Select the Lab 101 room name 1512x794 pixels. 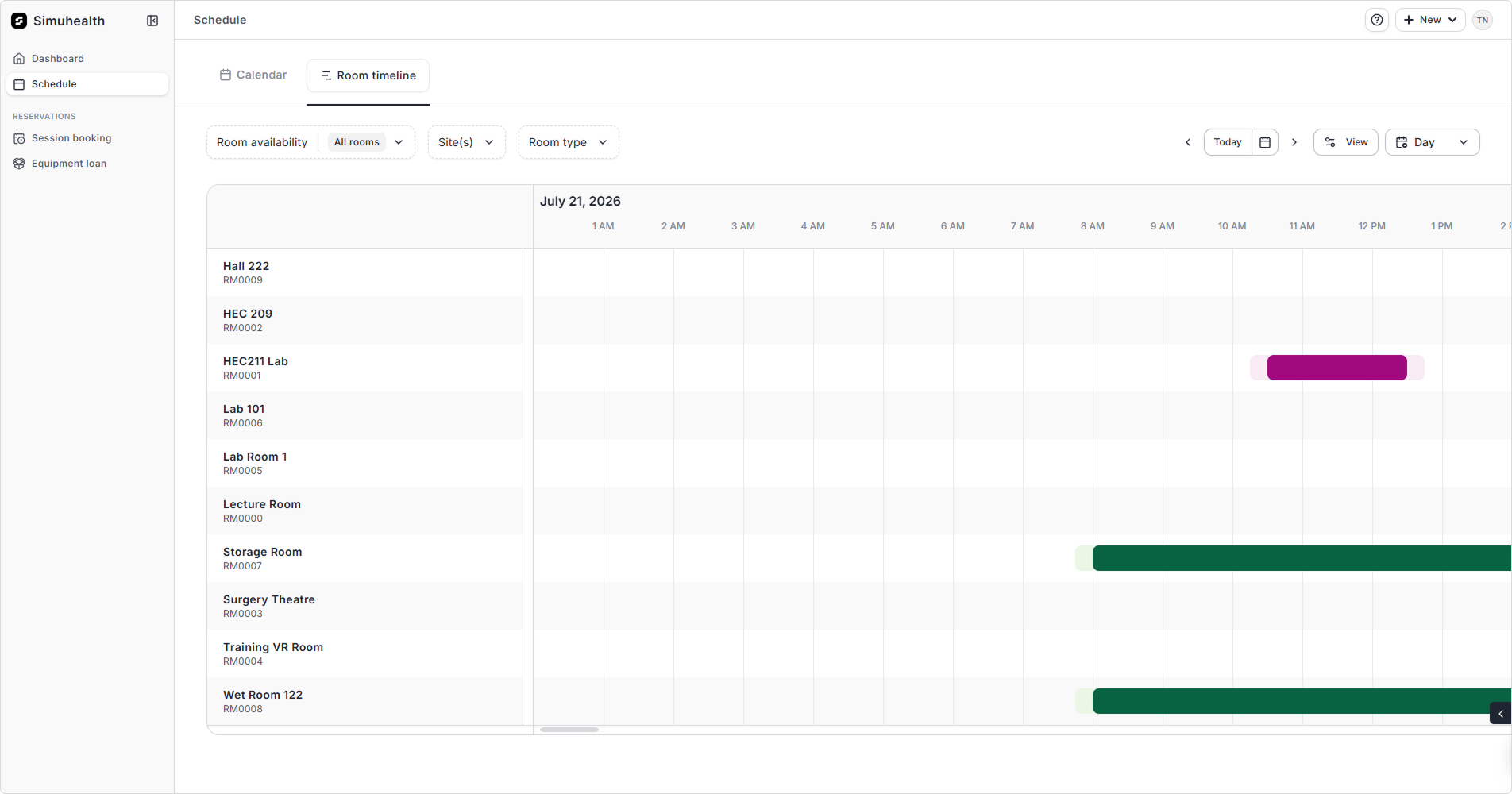pos(244,409)
